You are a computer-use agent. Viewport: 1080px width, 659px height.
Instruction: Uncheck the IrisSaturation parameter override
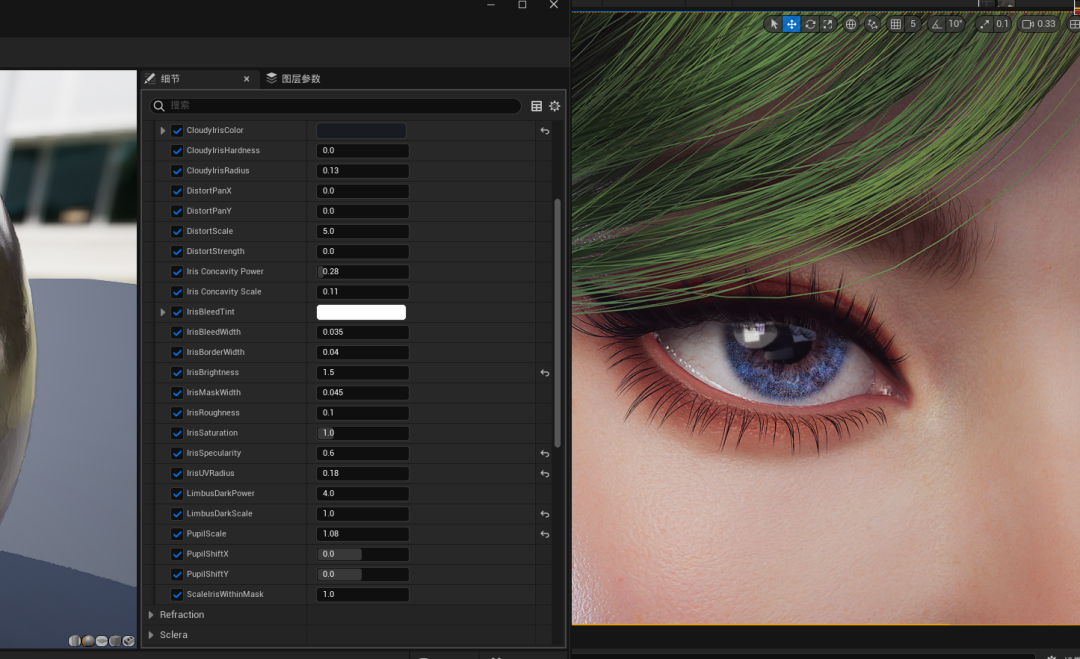(177, 433)
